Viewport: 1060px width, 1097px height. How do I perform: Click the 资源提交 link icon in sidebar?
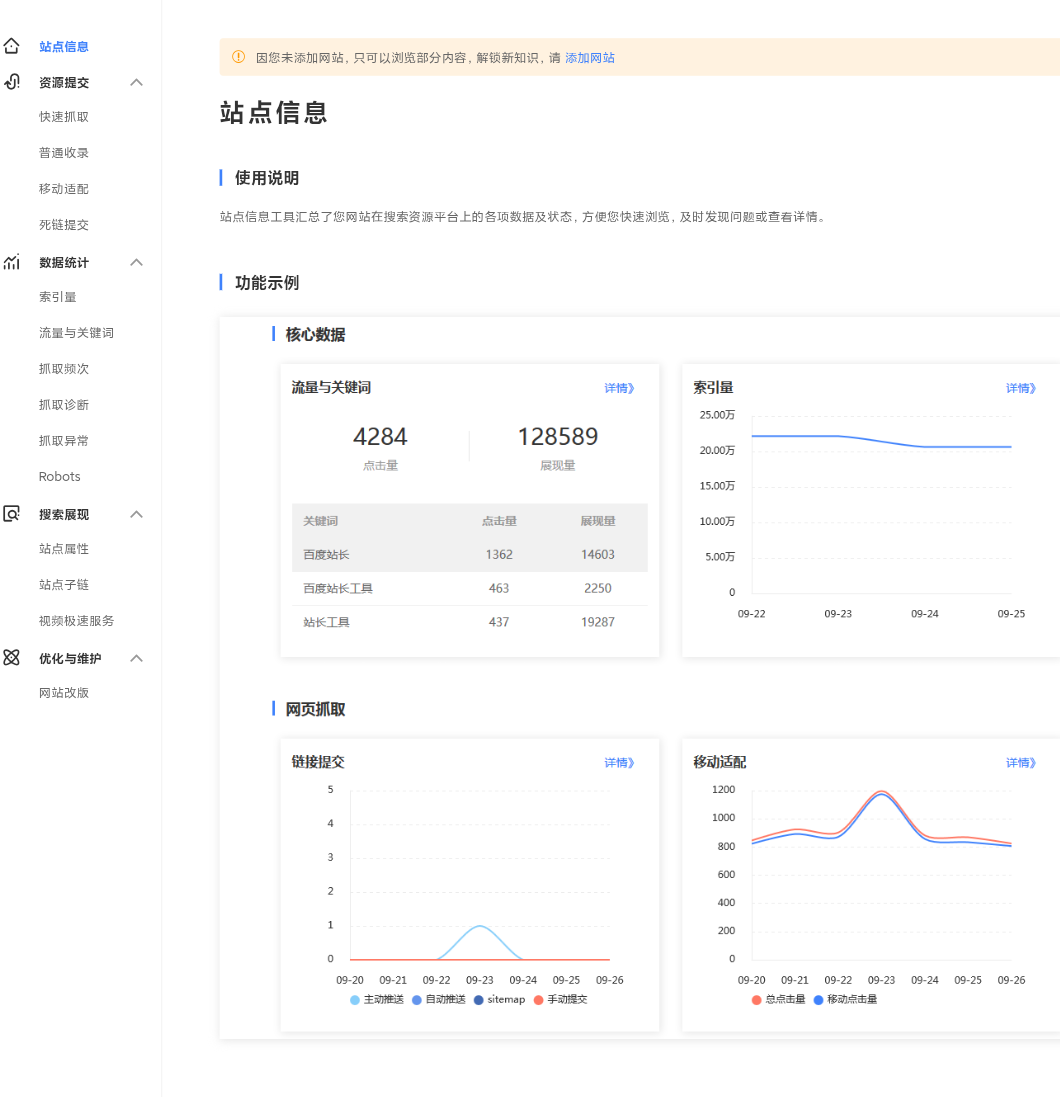(11, 82)
